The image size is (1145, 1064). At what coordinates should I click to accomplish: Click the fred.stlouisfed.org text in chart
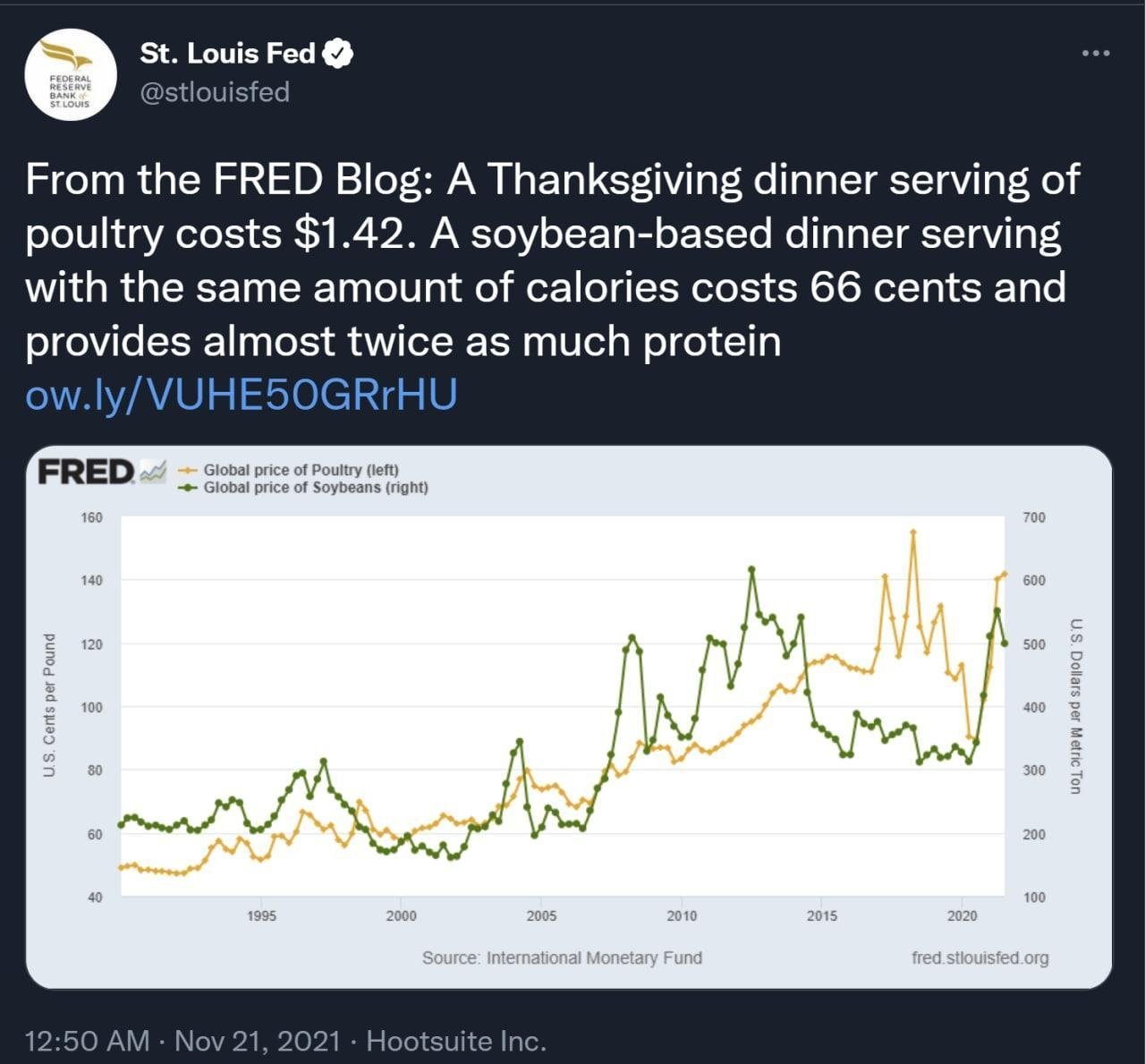(980, 958)
